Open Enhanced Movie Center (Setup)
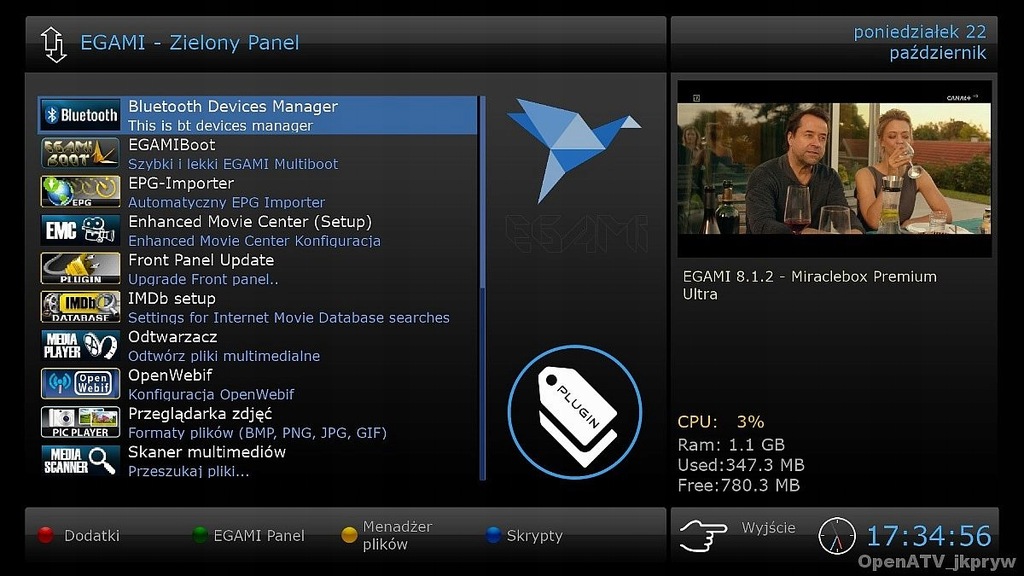 point(258,231)
